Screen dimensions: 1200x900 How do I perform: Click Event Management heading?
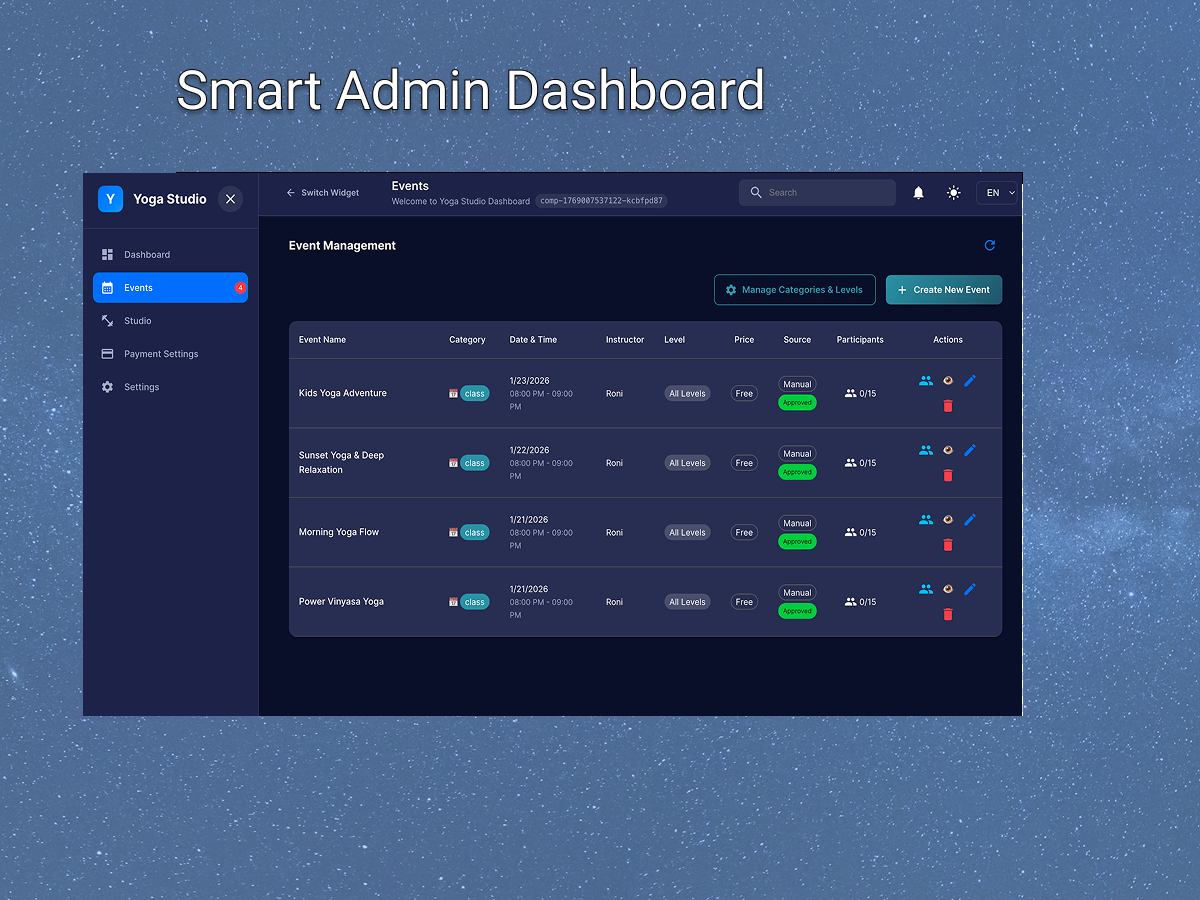(342, 246)
